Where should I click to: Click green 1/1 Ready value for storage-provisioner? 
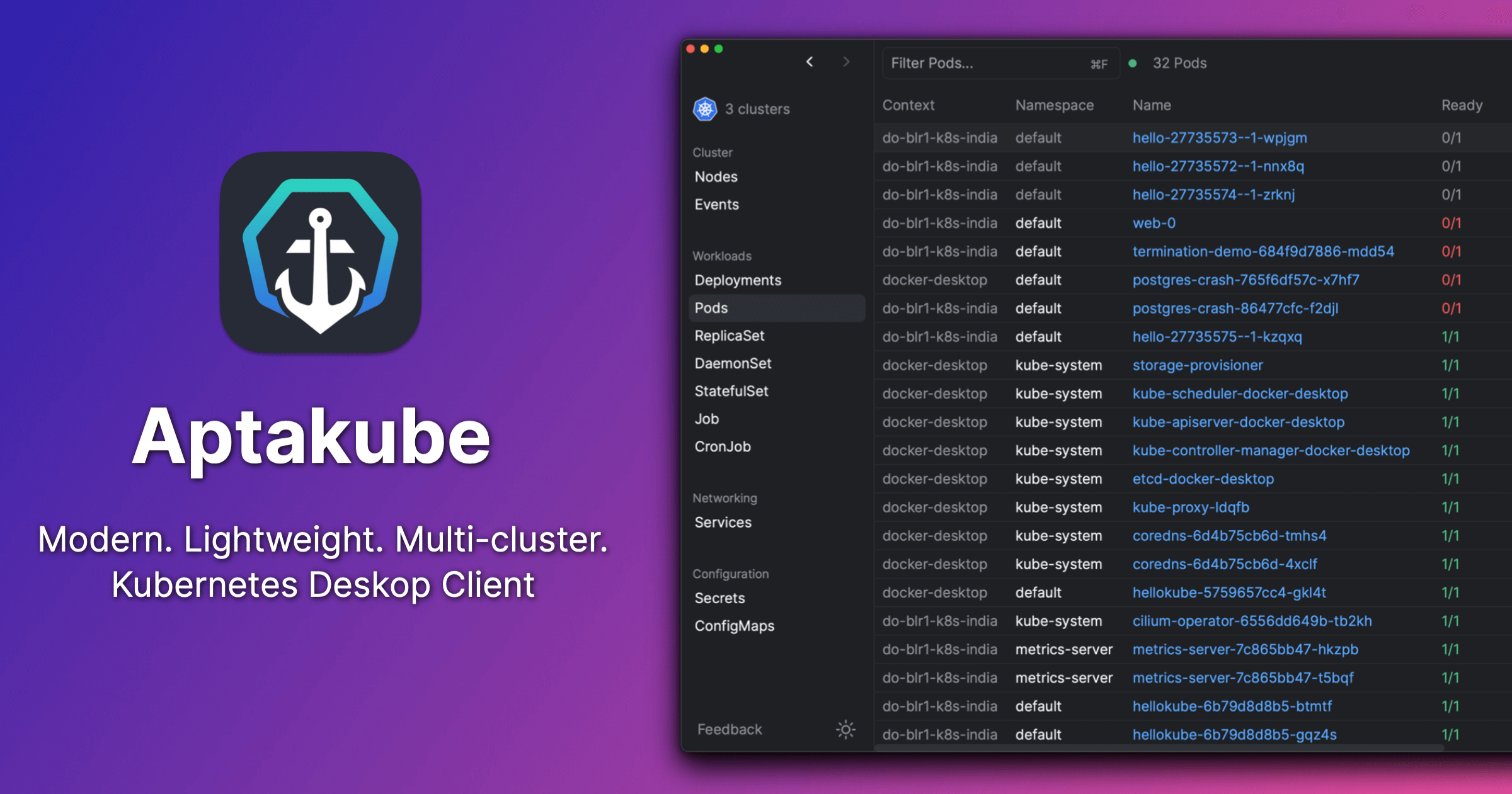tap(1450, 365)
